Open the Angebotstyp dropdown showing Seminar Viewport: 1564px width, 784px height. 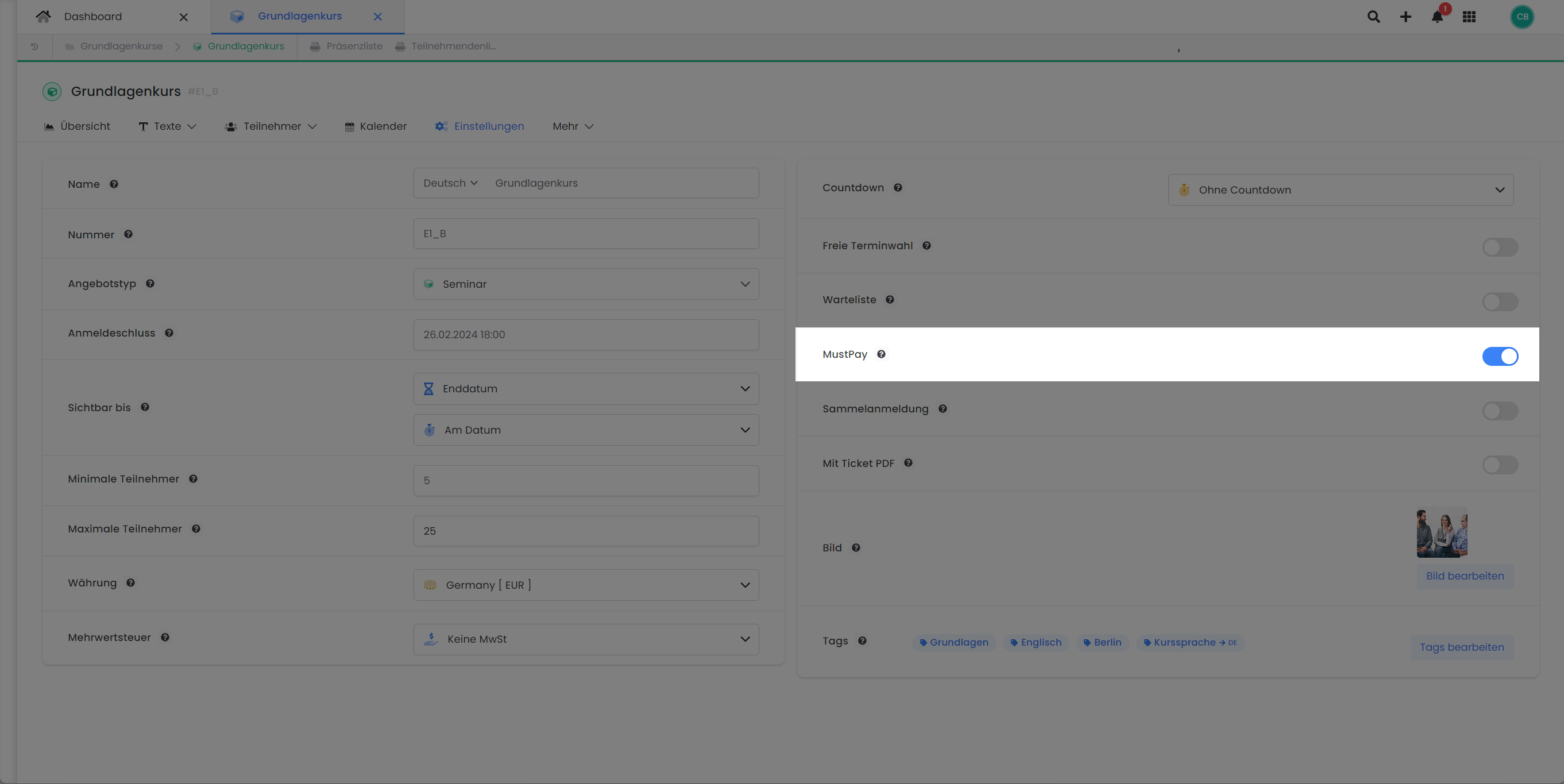585,284
